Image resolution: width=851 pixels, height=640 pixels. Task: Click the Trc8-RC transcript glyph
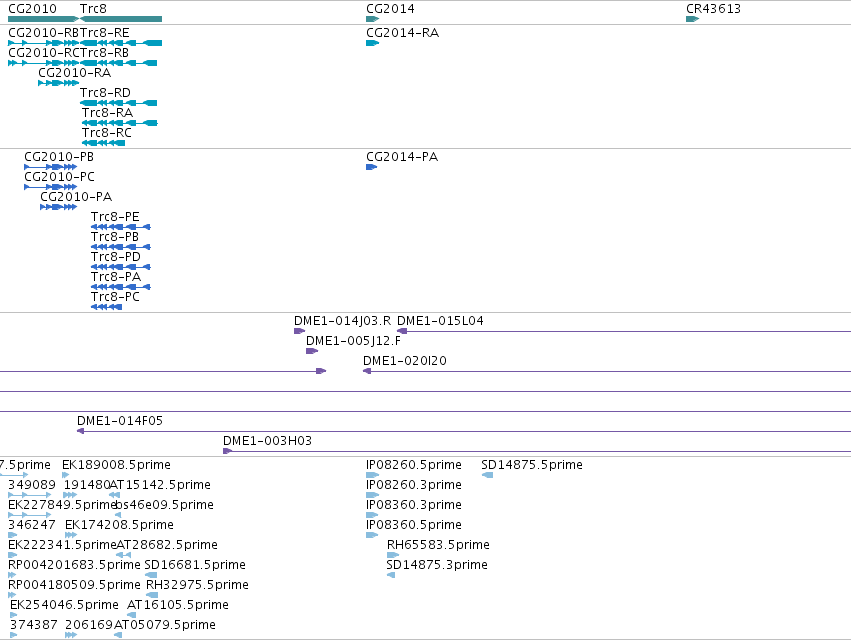pyautogui.click(x=104, y=143)
